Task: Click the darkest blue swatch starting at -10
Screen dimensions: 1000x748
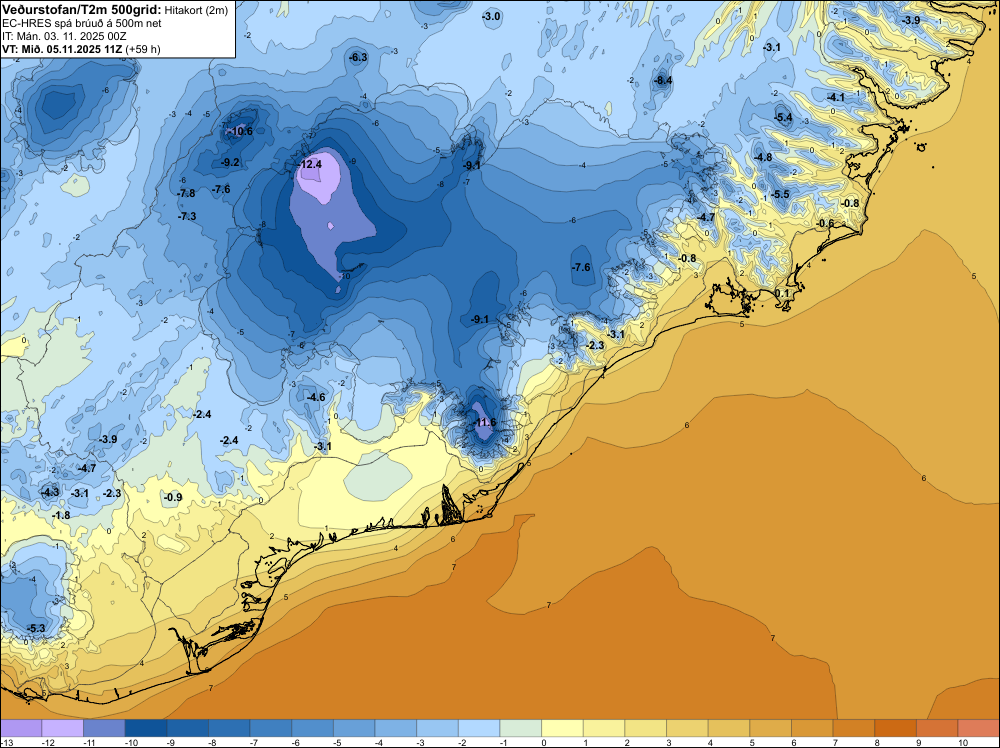Action: tap(145, 728)
